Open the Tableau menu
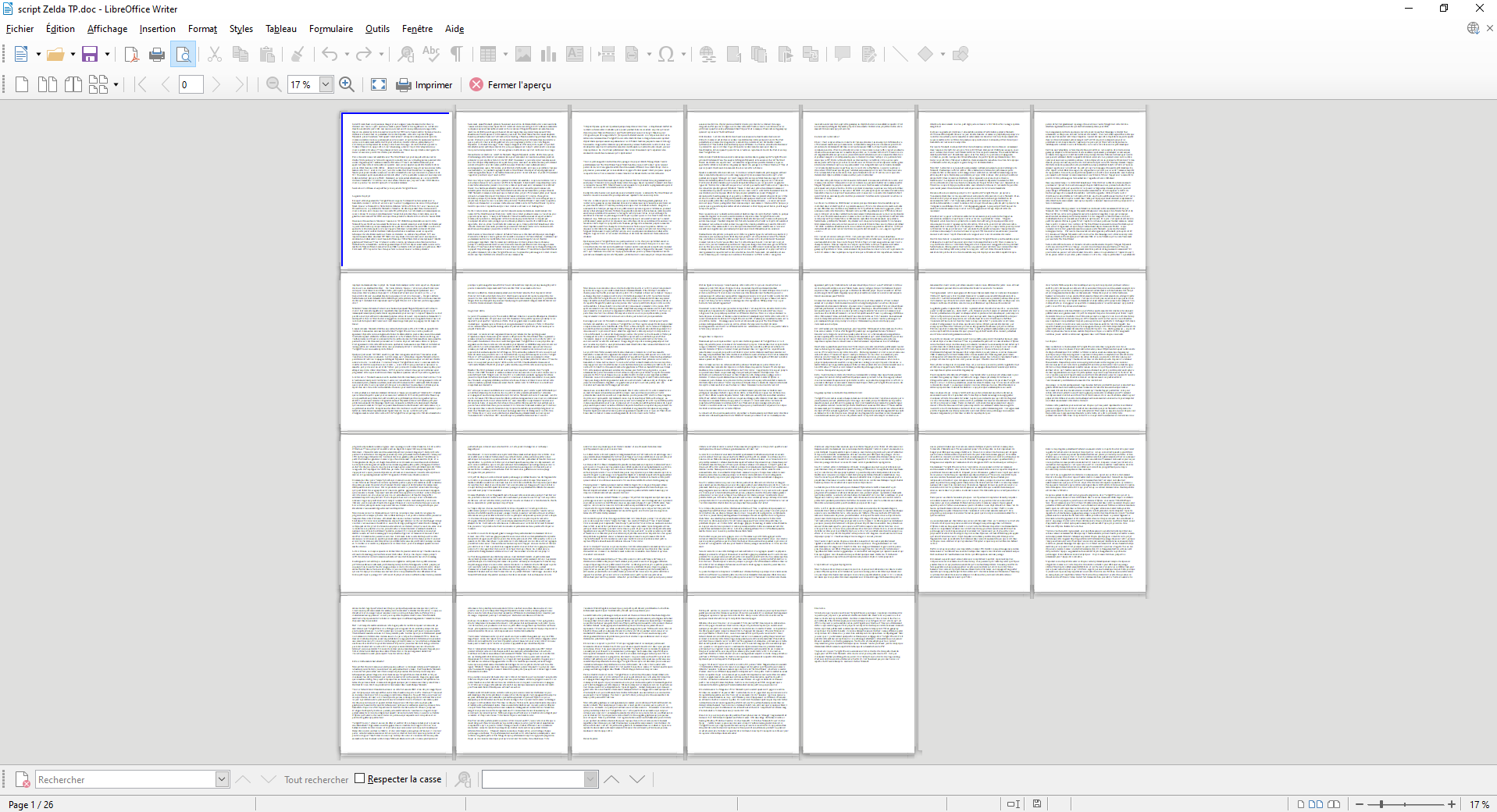The height and width of the screenshot is (812, 1497). pos(281,29)
